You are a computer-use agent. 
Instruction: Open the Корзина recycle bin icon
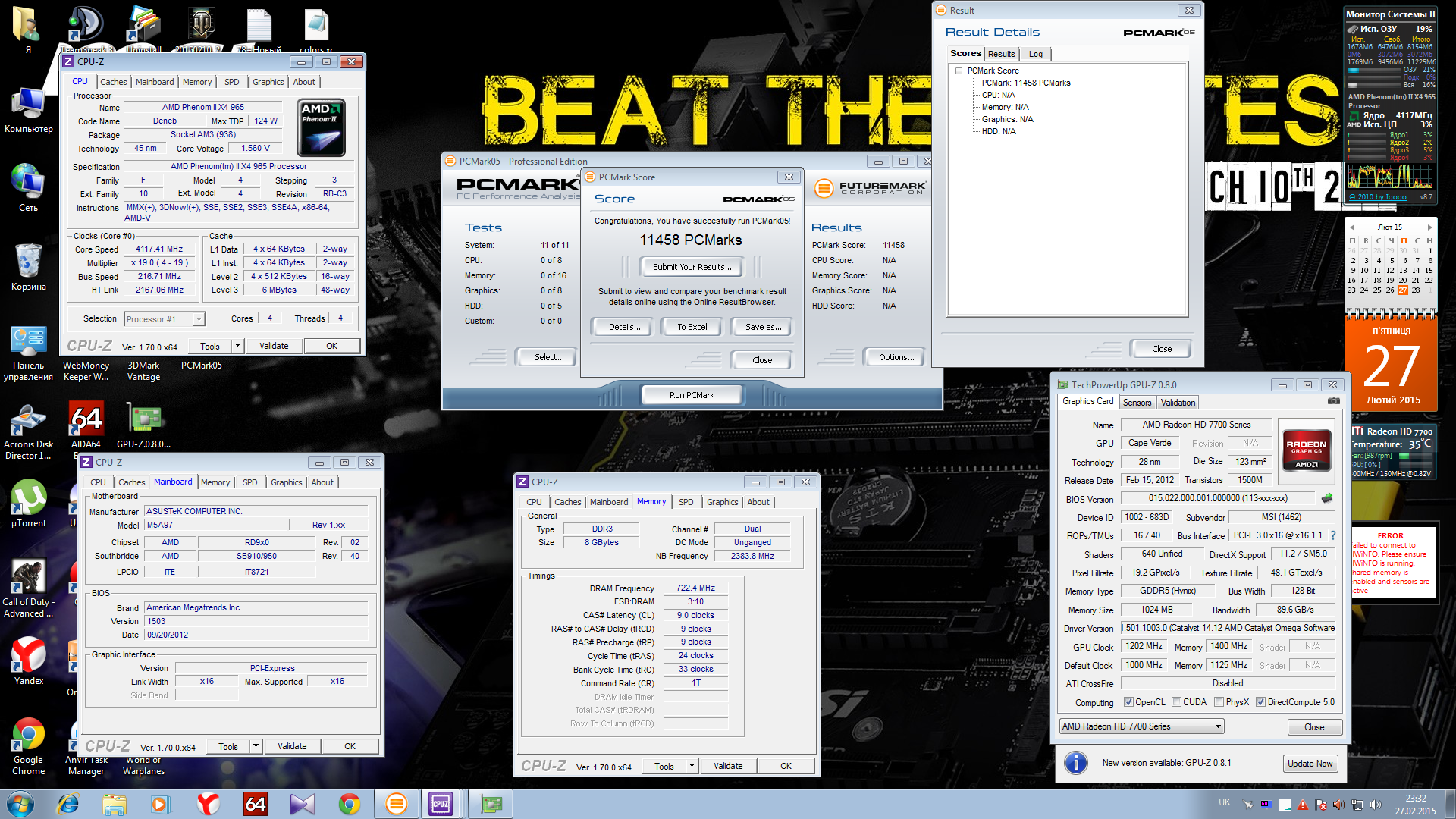tap(28, 267)
